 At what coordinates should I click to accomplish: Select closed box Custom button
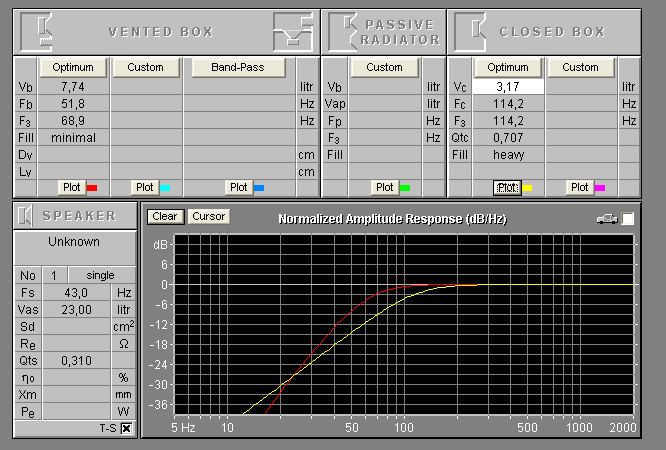click(581, 68)
